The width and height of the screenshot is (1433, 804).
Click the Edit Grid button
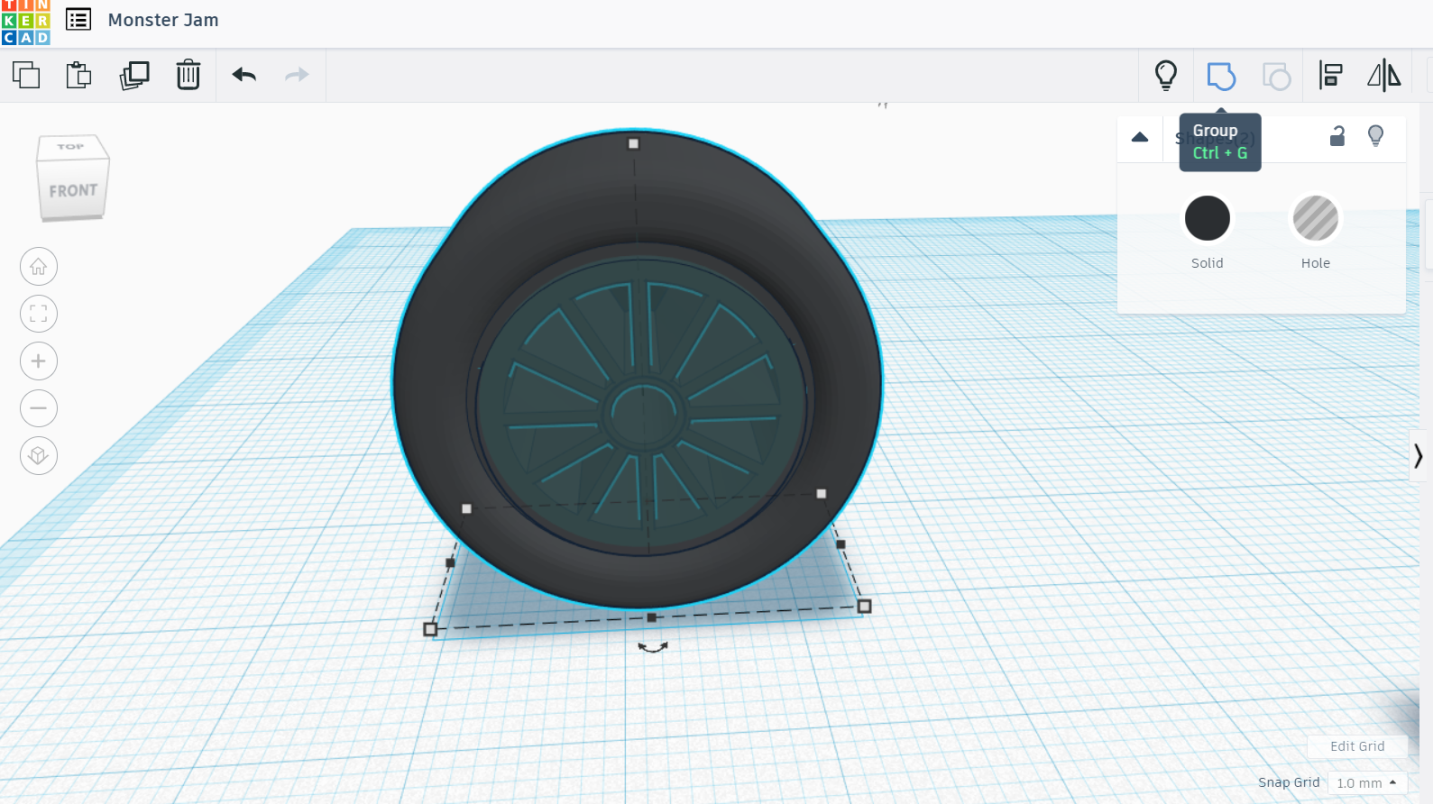(x=1357, y=746)
